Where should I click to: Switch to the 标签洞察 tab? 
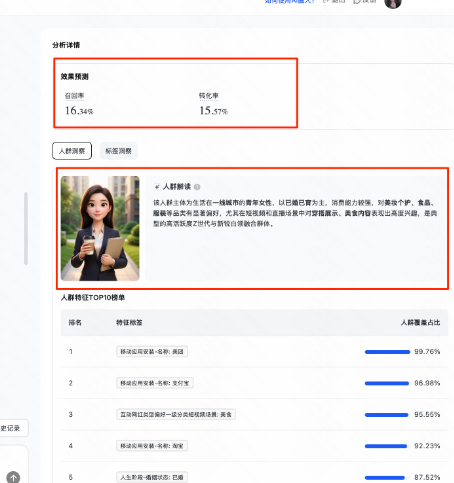click(118, 151)
